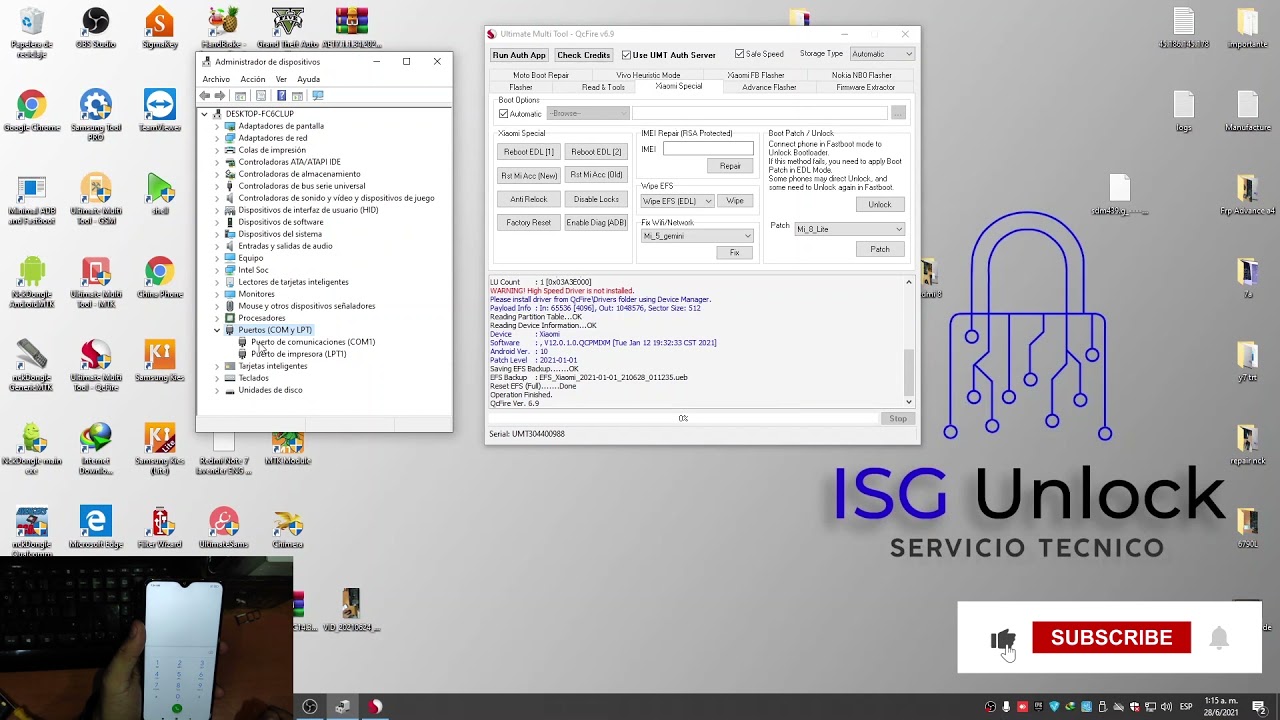Click the Disable Locks button
This screenshot has width=1280, height=720.
click(x=596, y=199)
